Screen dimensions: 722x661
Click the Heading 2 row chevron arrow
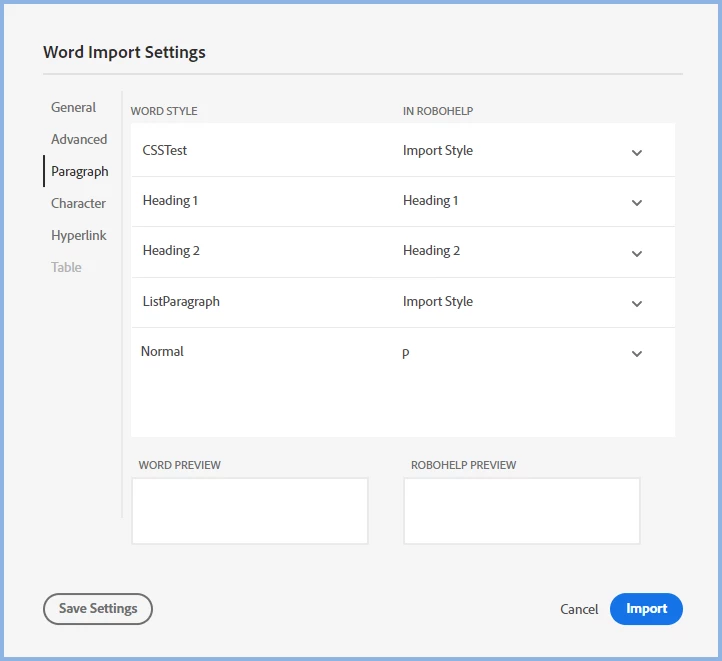click(636, 253)
